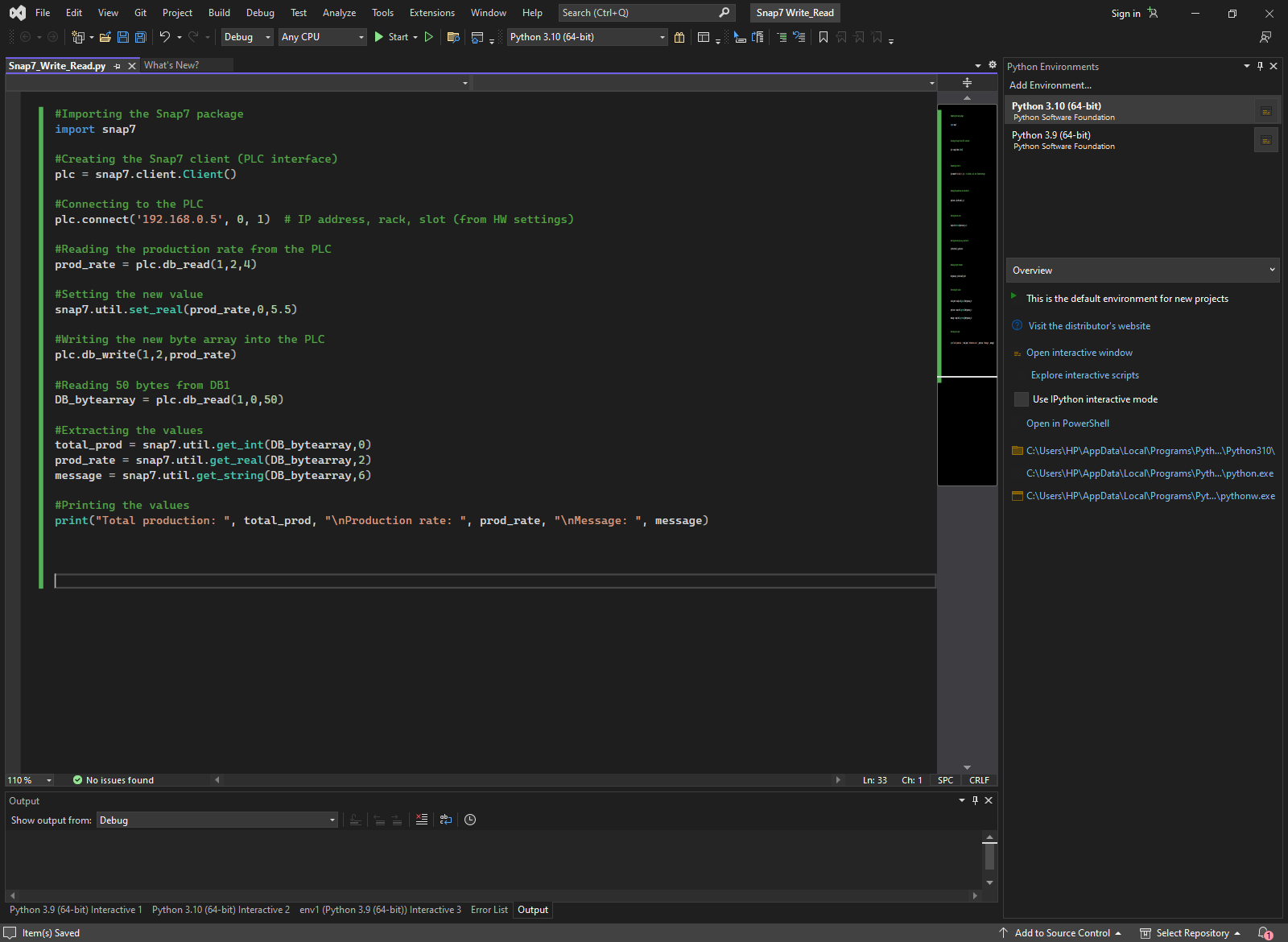Click the output timestamp clock icon
Screen dimensions: 1288x942
tap(470, 820)
